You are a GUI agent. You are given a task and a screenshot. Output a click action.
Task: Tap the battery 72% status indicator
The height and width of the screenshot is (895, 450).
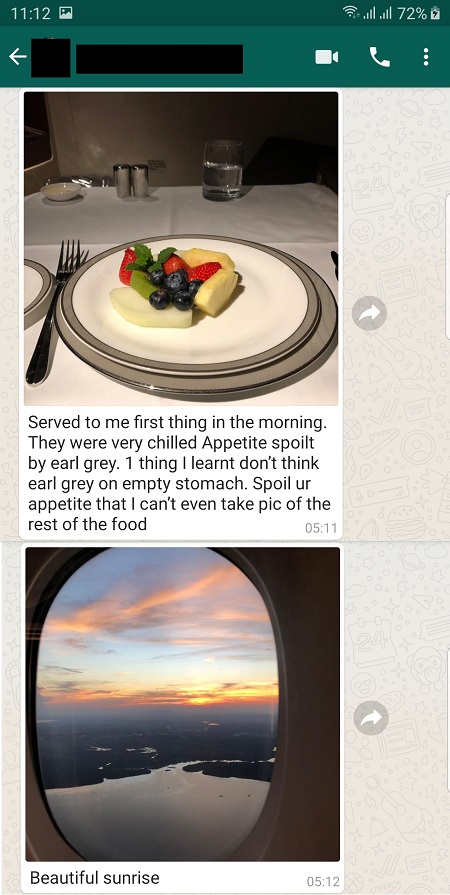[x=419, y=13]
